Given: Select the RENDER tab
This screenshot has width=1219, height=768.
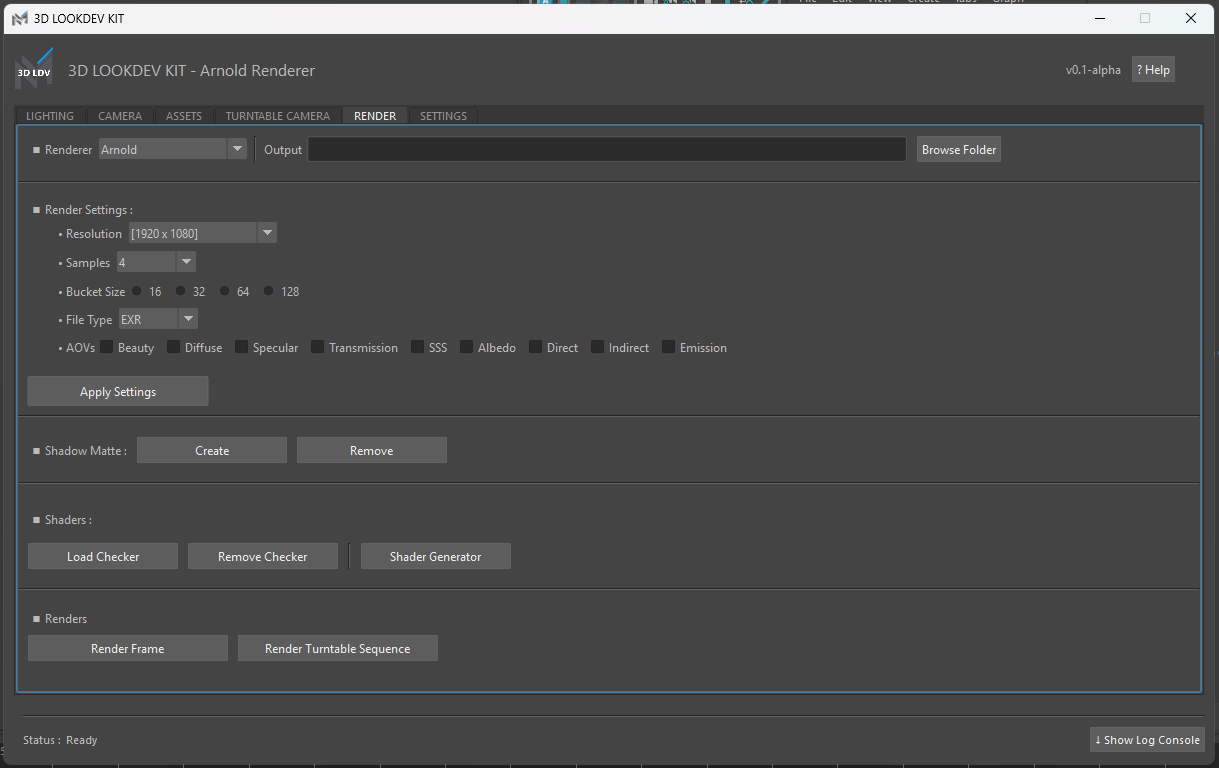Looking at the screenshot, I should (x=375, y=116).
